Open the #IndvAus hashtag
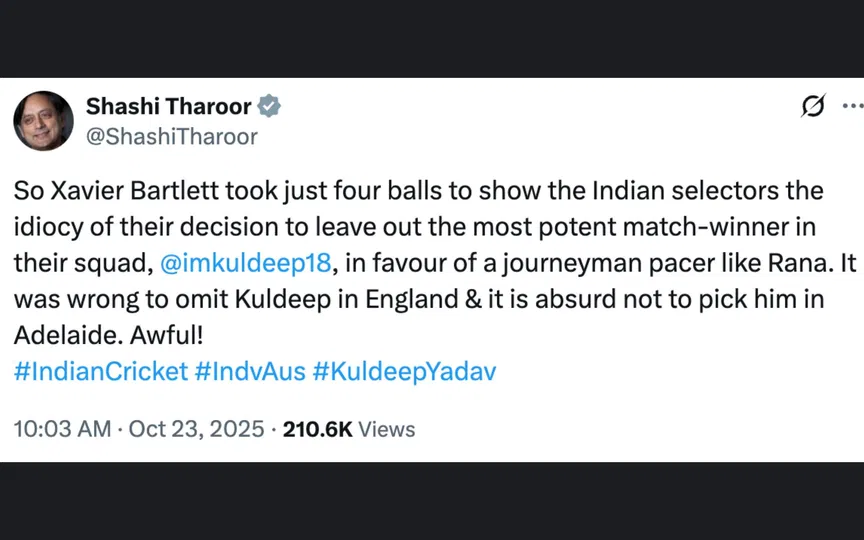The image size is (864, 540). [x=250, y=371]
